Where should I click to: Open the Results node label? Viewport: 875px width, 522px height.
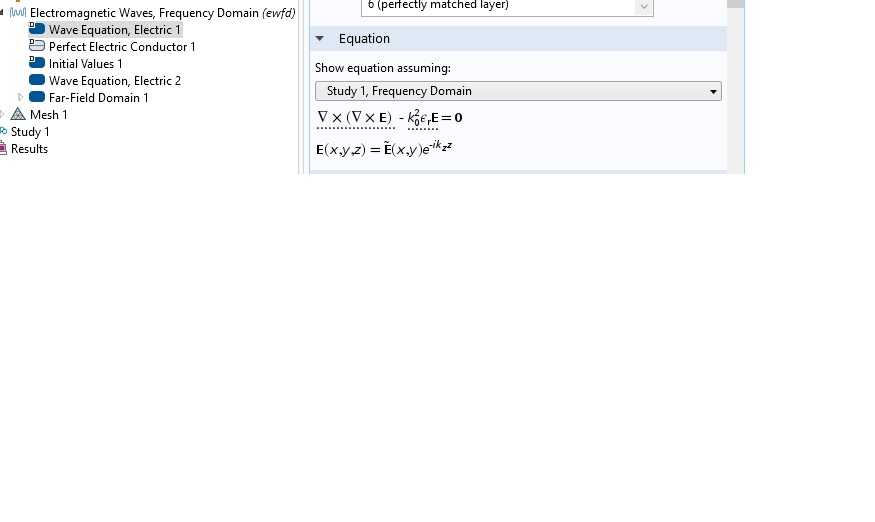pyautogui.click(x=30, y=149)
